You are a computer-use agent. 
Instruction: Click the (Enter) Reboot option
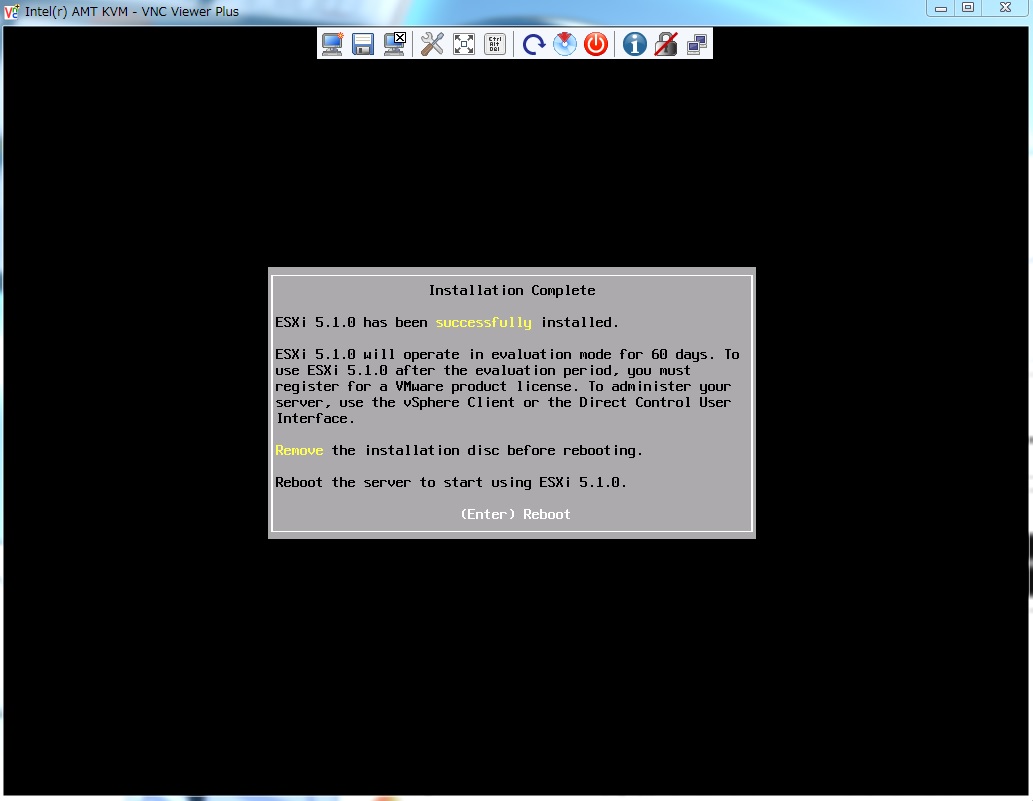515,514
